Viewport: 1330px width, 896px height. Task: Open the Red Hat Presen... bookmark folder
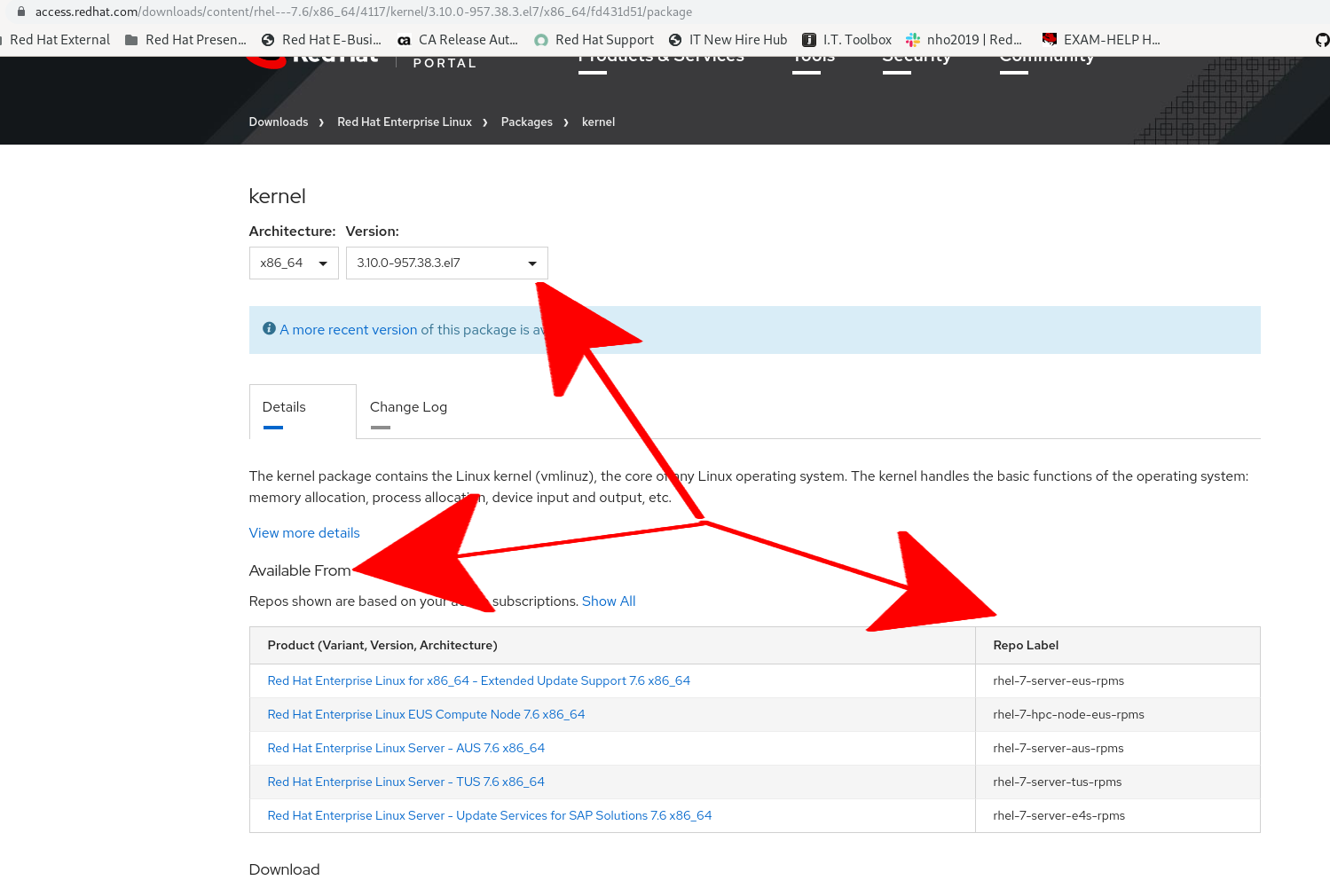(185, 40)
